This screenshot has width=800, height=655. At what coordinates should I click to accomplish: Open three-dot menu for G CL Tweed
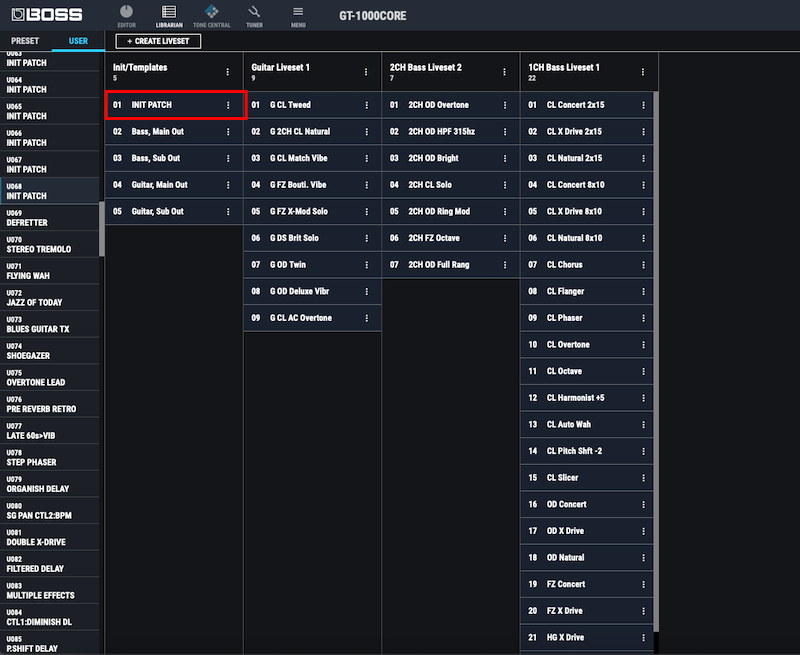click(x=366, y=105)
